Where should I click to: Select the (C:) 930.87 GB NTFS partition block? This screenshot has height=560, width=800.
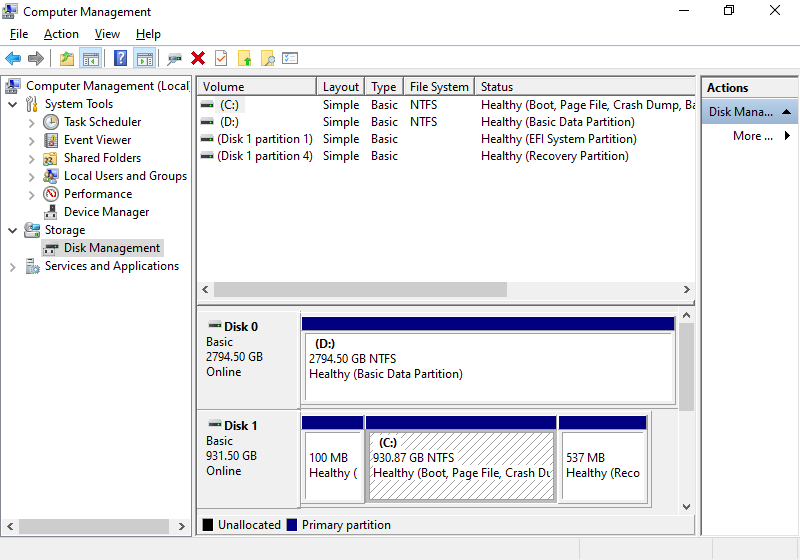[461, 465]
